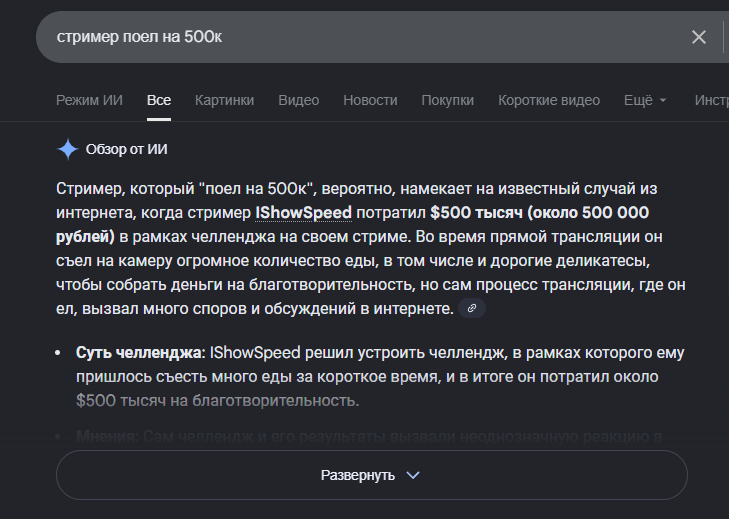Open the Короткие видео tab

tap(549, 100)
